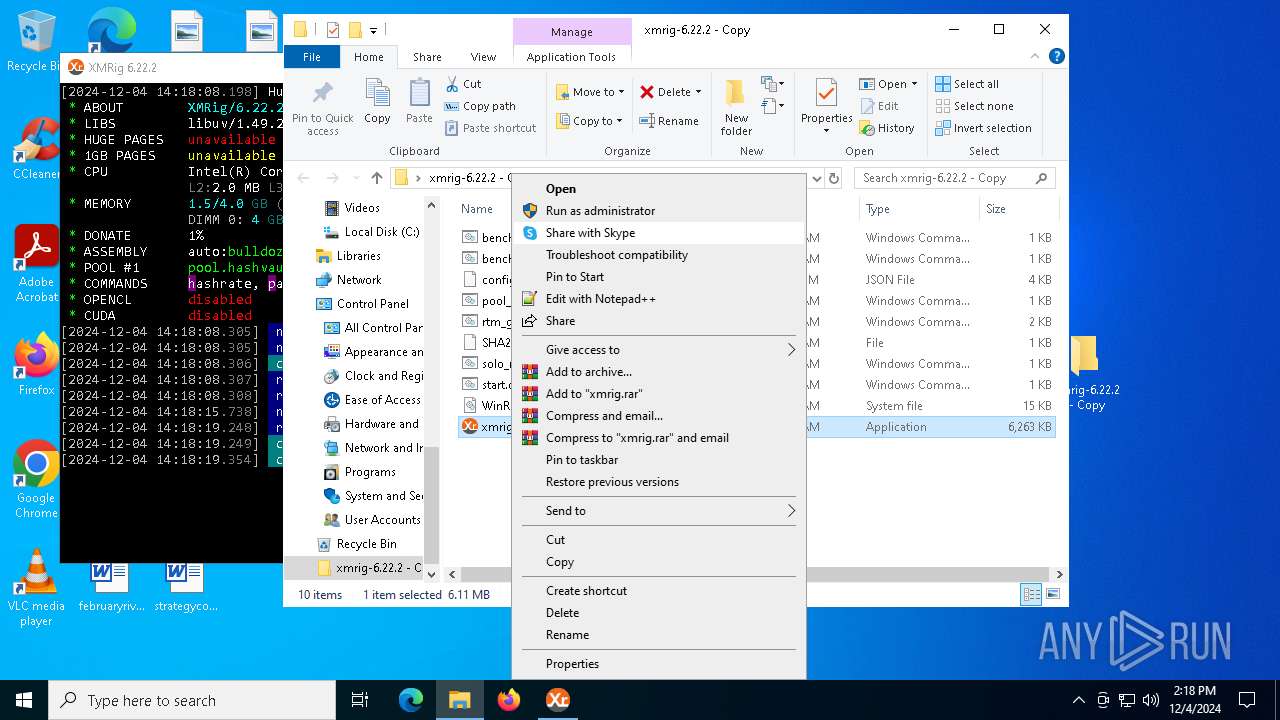
Task: Open Task View on taskbar
Action: (360, 700)
